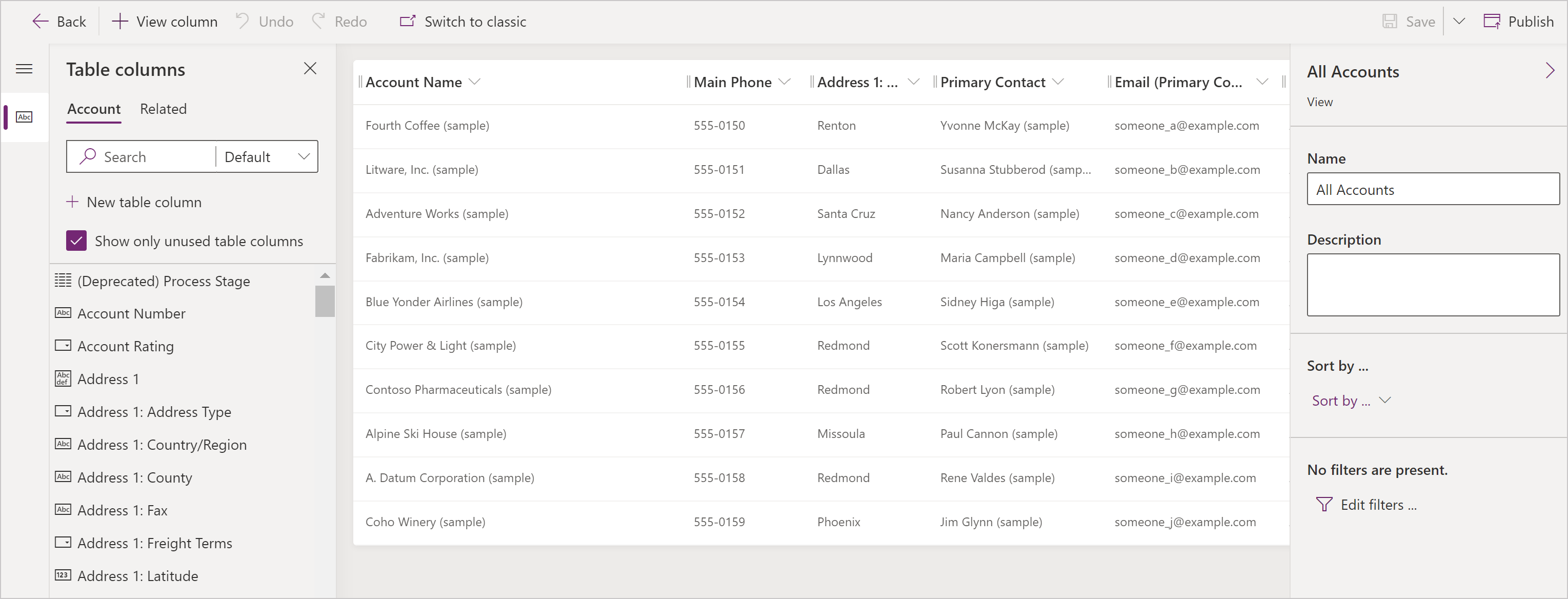Click the Description text area field

1433,285
